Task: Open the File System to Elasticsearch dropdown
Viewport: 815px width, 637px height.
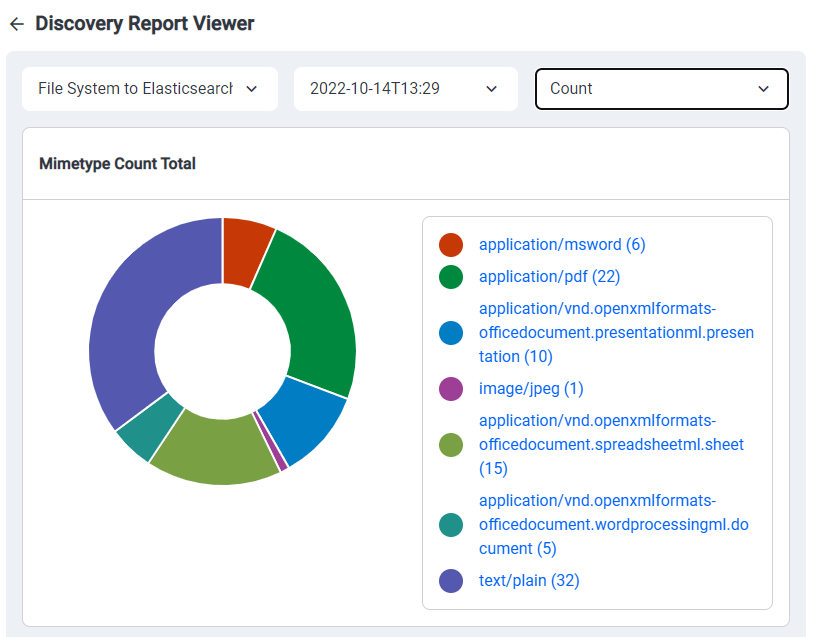Action: [x=149, y=89]
